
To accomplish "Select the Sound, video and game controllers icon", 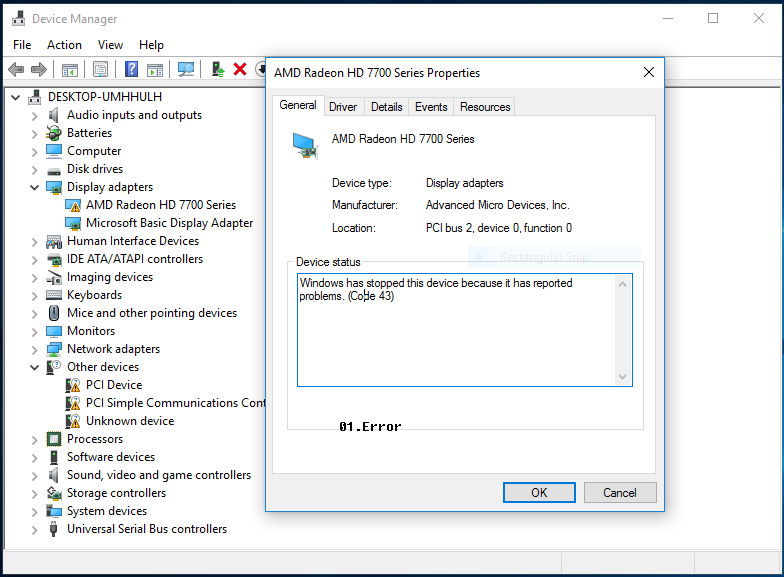I will [x=54, y=475].
